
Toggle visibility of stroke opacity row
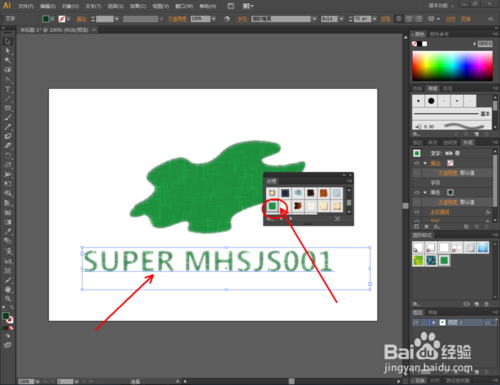[417, 173]
